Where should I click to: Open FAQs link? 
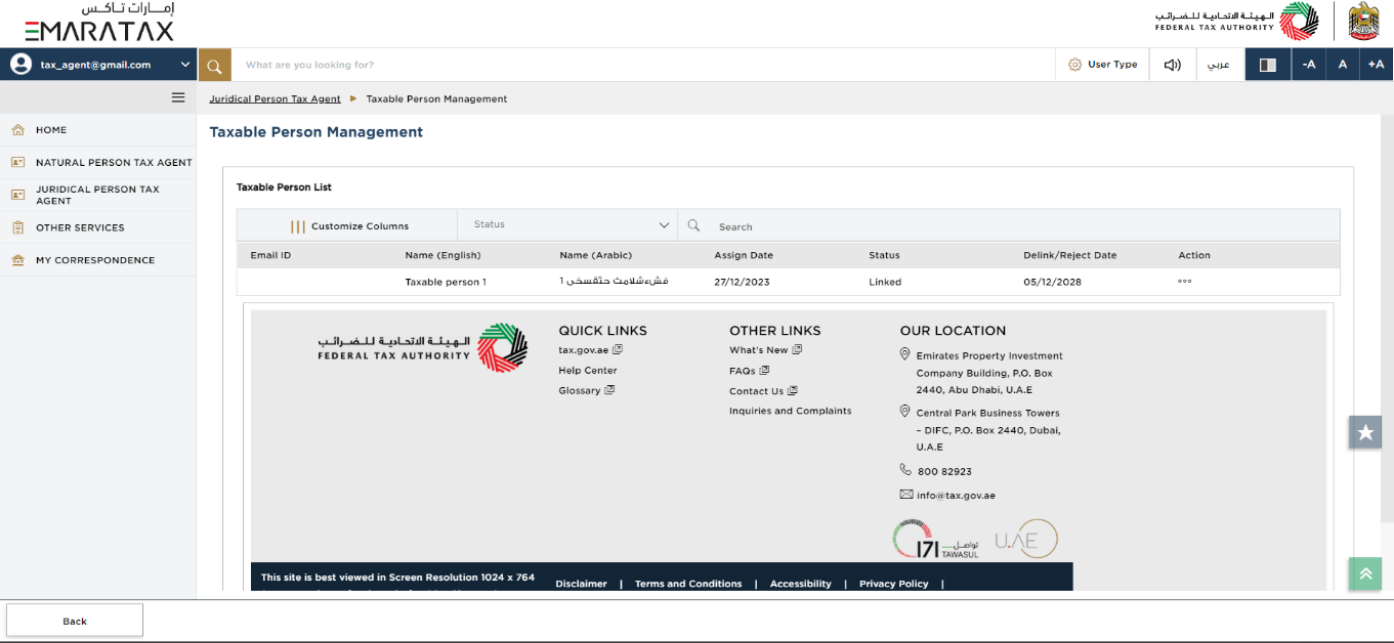point(749,371)
